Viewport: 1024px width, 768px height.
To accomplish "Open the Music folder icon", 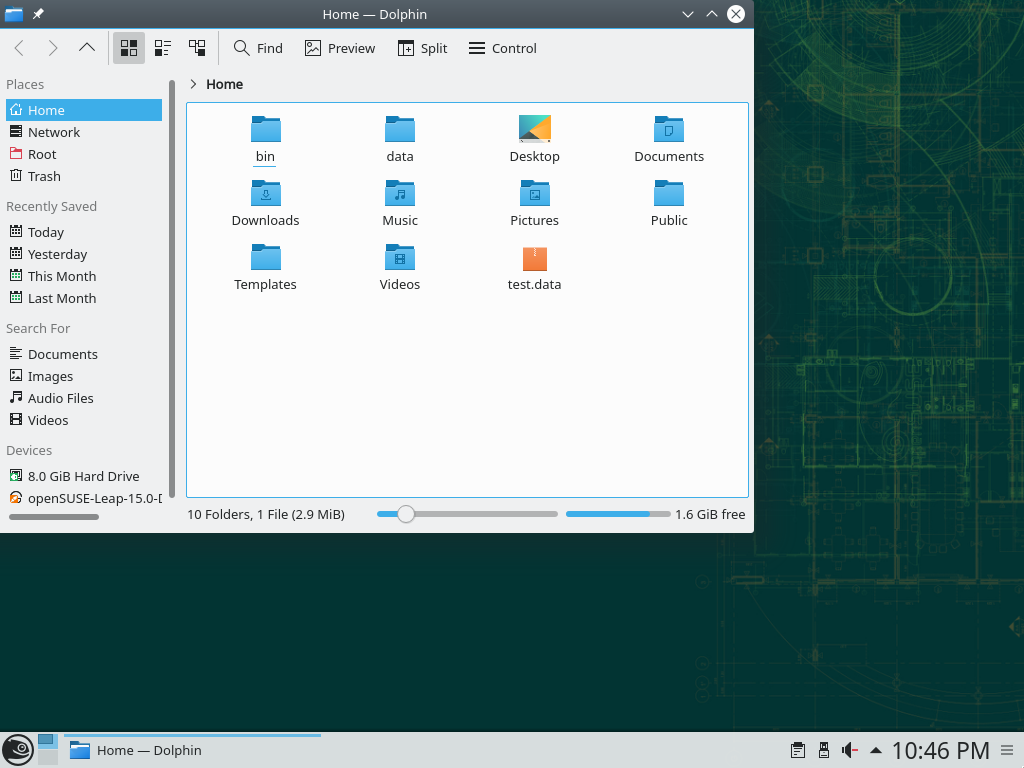I will click(x=399, y=194).
